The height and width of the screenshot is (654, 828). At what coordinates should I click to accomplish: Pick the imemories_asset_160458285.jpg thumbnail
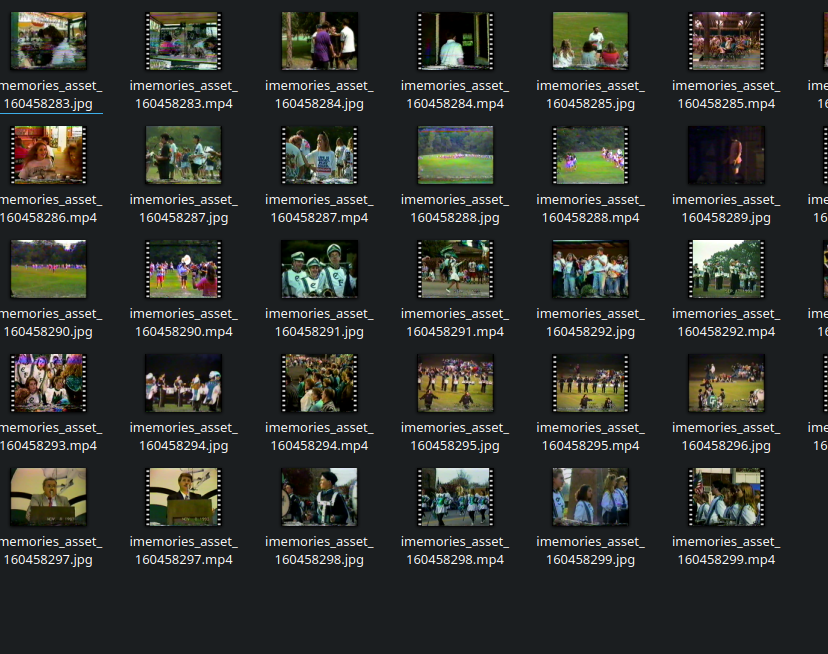[x=590, y=41]
